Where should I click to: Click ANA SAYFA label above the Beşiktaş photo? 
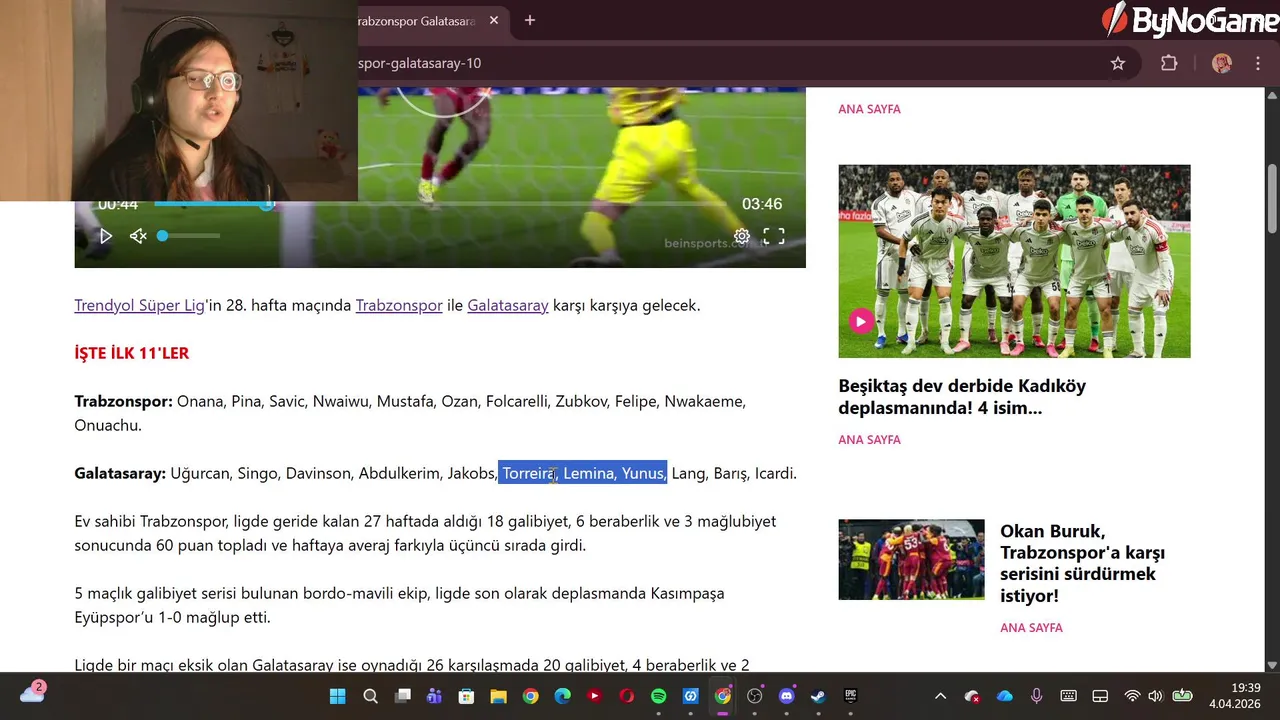869,109
